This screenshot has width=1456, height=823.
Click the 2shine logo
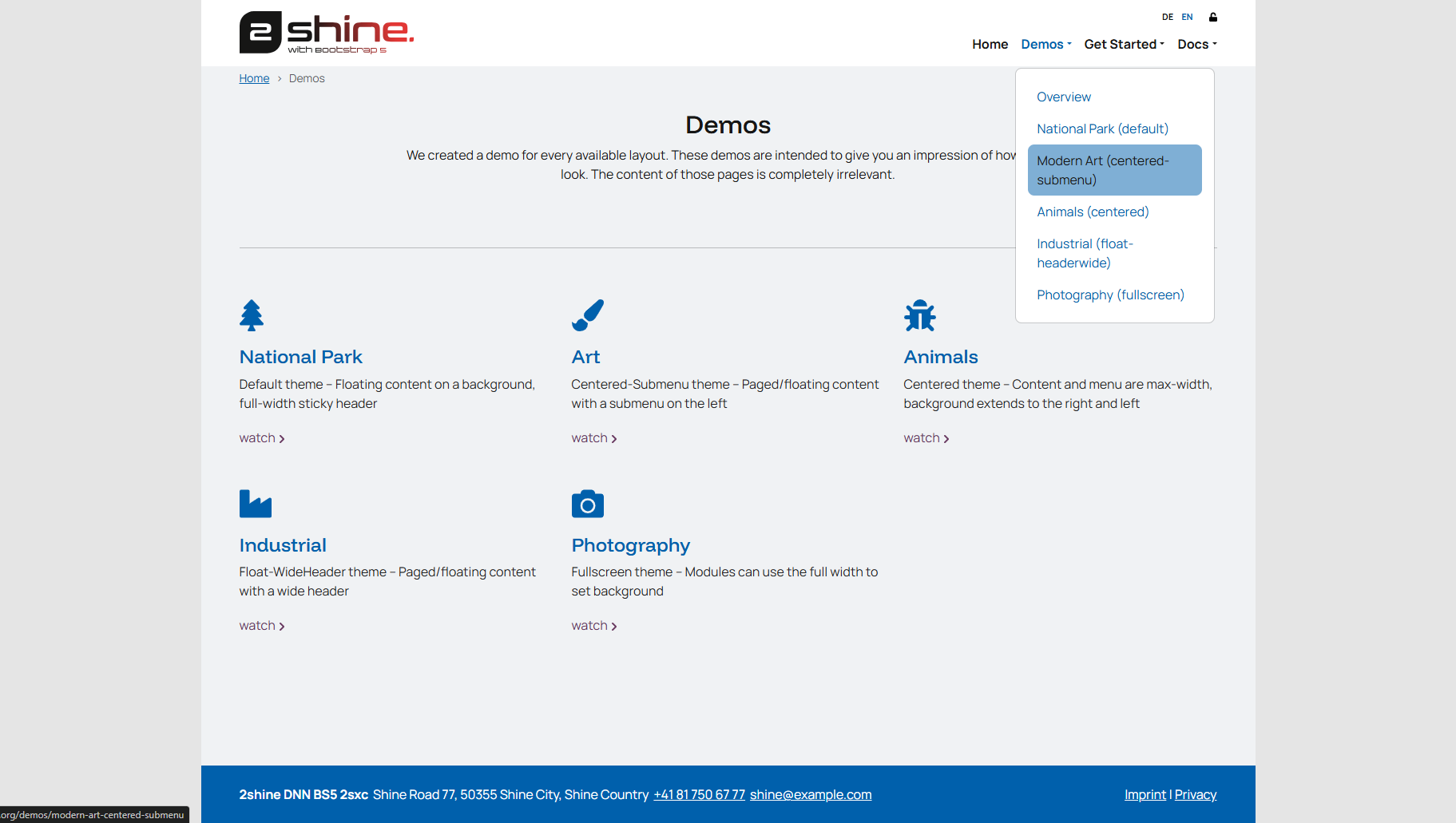[x=326, y=33]
